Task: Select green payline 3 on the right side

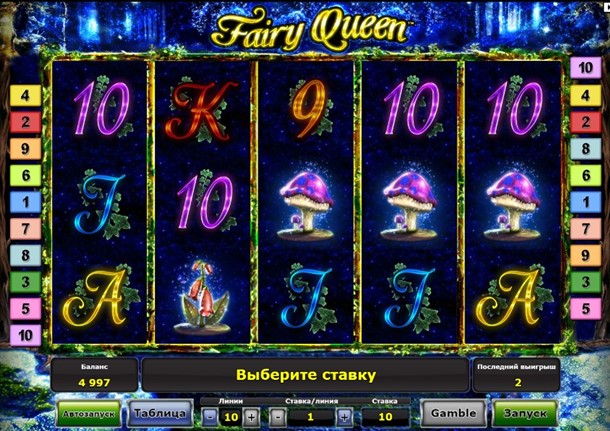Action: [585, 282]
